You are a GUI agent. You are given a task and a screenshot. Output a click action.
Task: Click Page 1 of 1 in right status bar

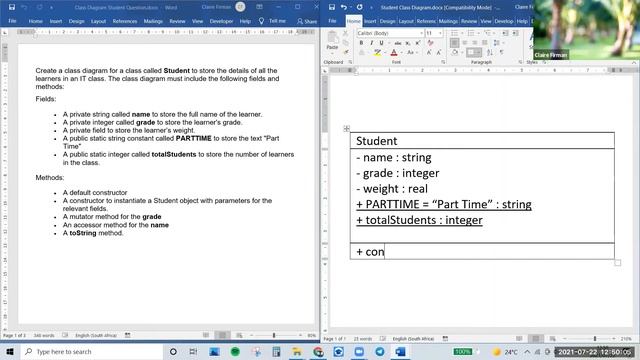[x=334, y=339]
